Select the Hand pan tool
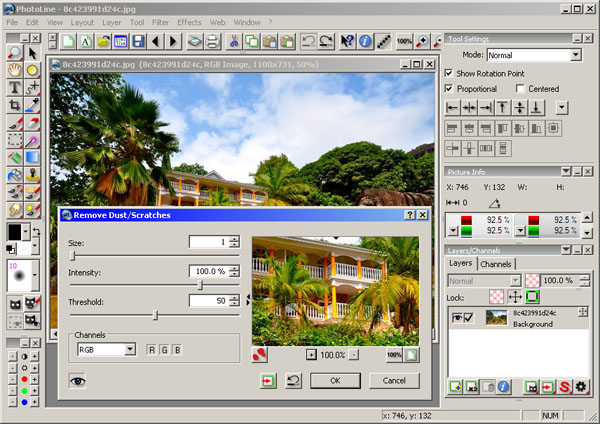The height and width of the screenshot is (424, 600). click(15, 70)
